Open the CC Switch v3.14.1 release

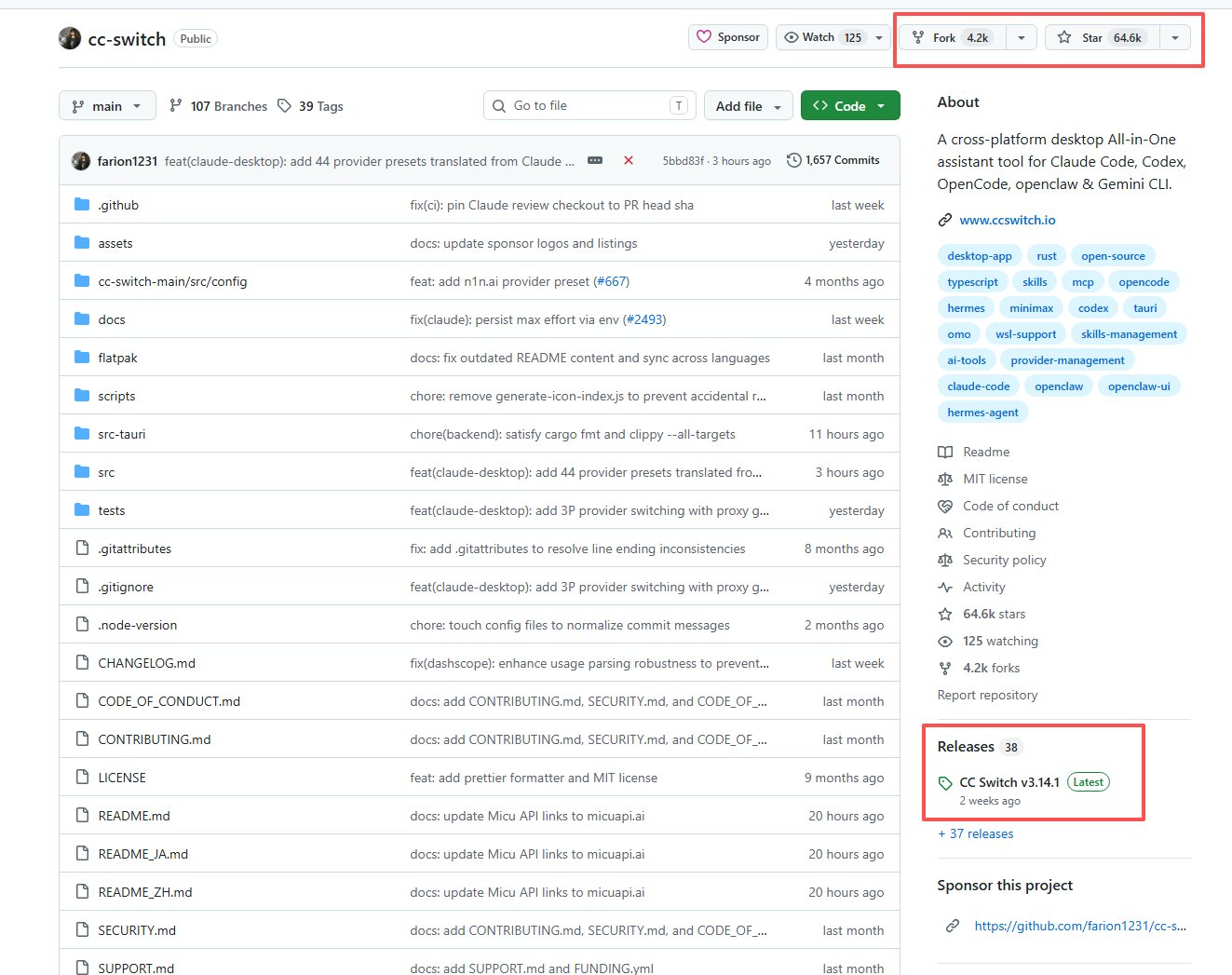tap(1009, 782)
